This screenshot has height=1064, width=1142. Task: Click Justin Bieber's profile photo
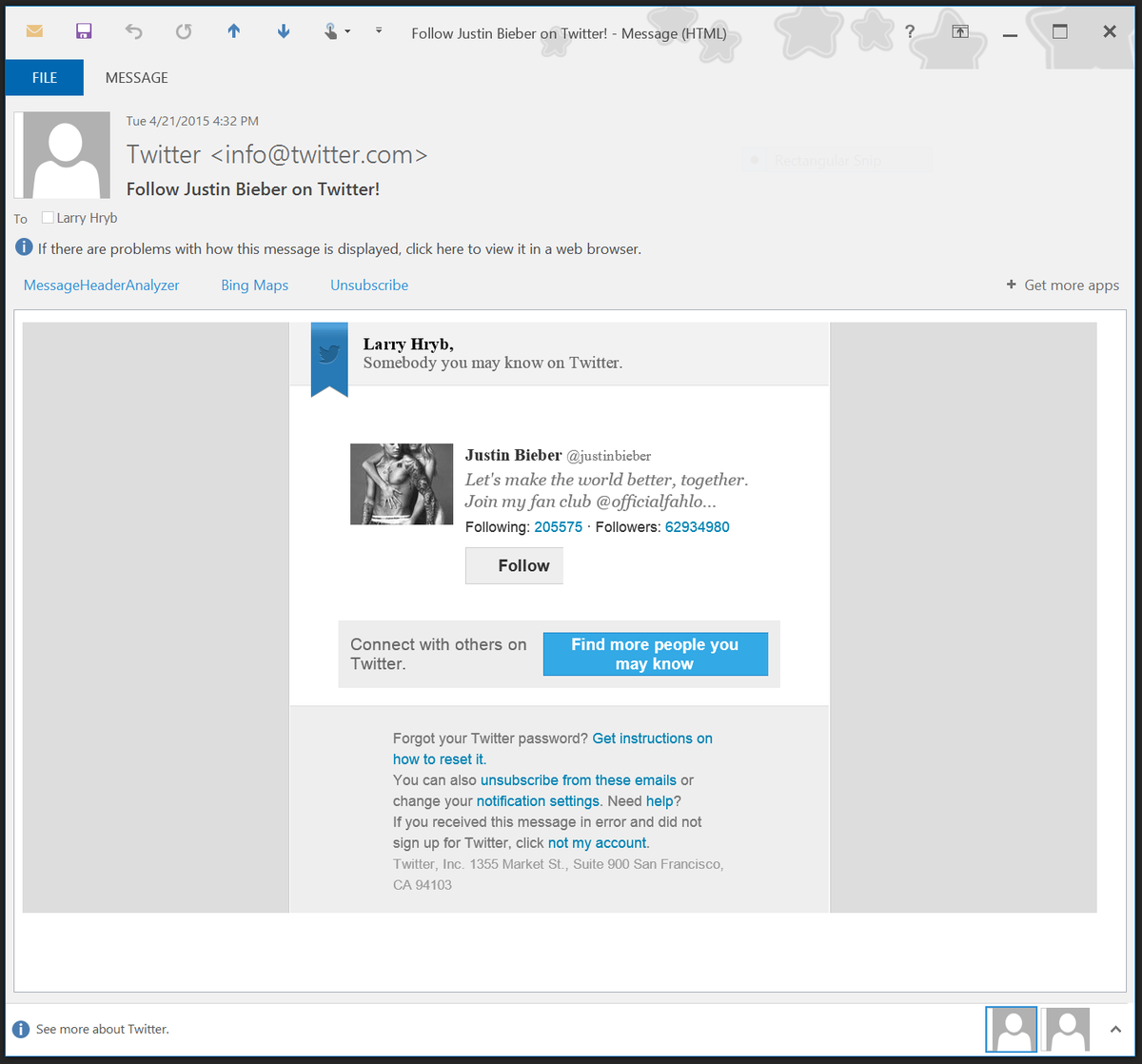click(x=402, y=483)
